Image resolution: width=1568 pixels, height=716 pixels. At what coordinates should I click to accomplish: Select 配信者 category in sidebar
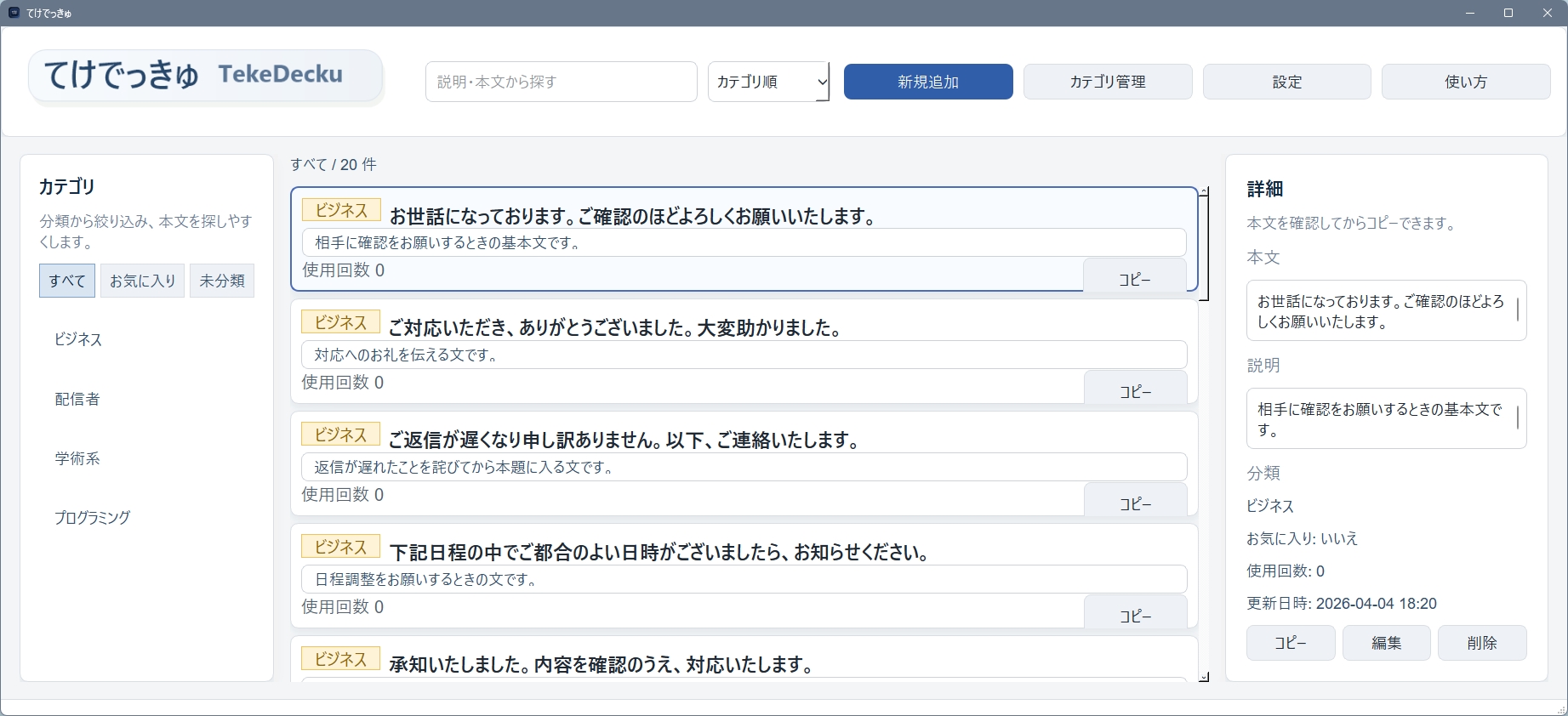(x=77, y=399)
